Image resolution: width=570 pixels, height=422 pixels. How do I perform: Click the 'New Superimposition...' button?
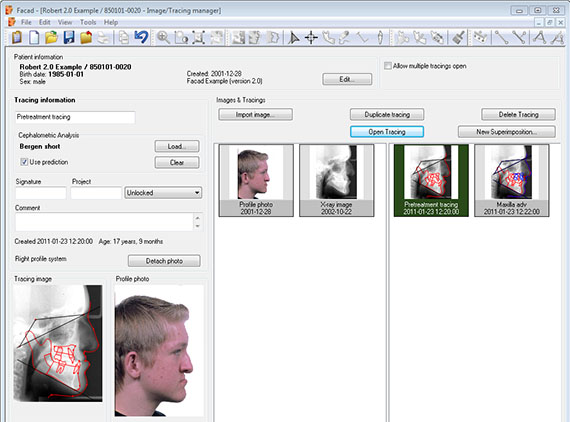pyautogui.click(x=507, y=132)
